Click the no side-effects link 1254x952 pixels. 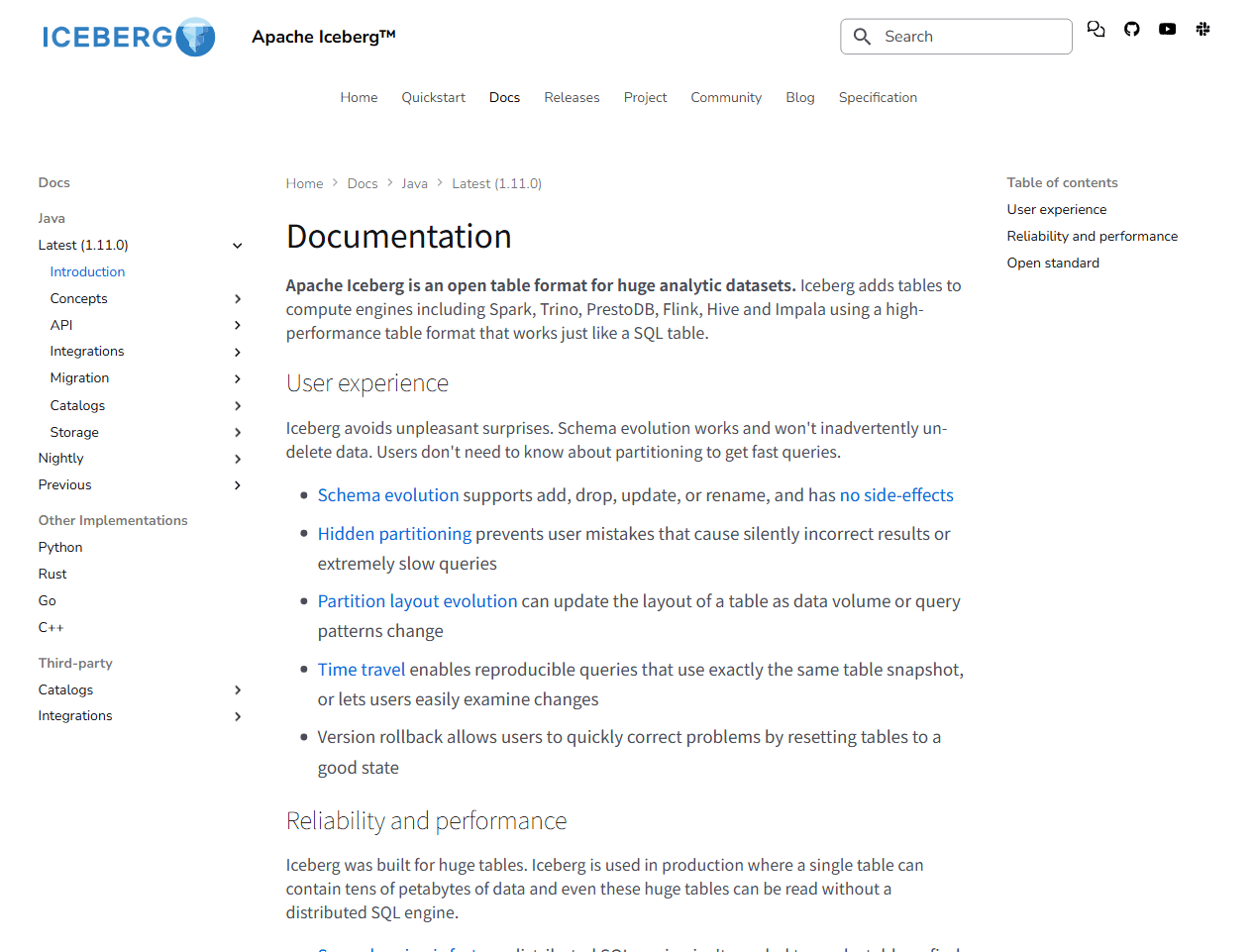[896, 495]
